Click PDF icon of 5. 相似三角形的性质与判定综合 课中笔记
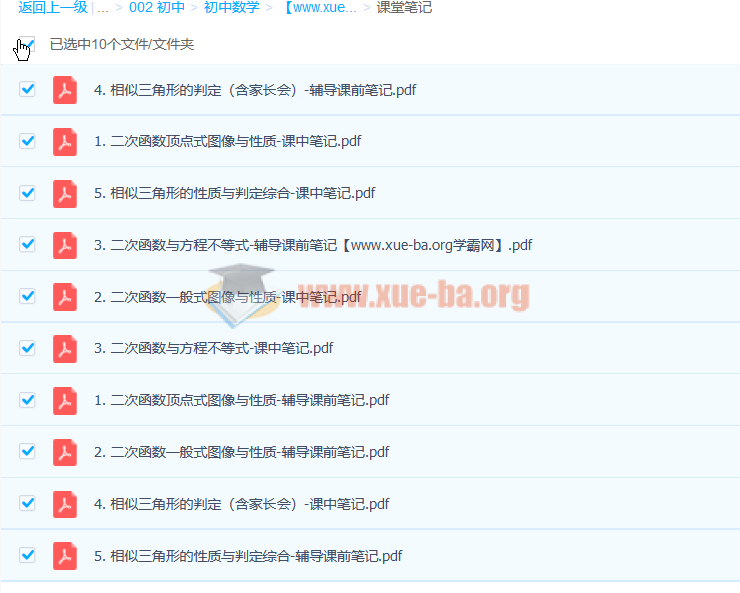 point(65,193)
